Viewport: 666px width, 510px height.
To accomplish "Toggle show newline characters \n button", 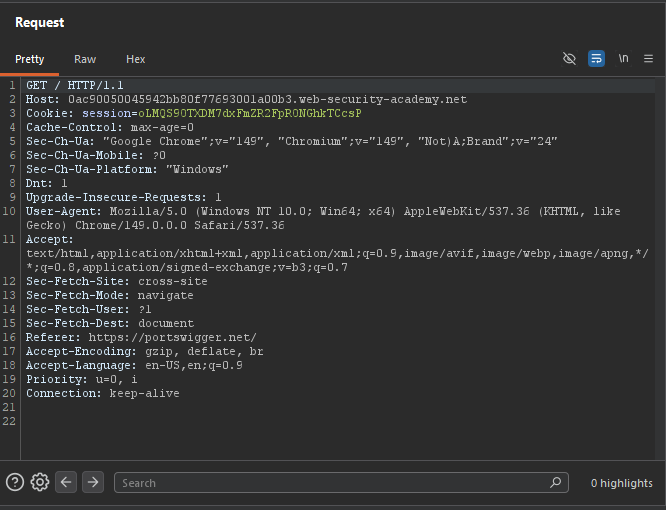I will tap(623, 58).
